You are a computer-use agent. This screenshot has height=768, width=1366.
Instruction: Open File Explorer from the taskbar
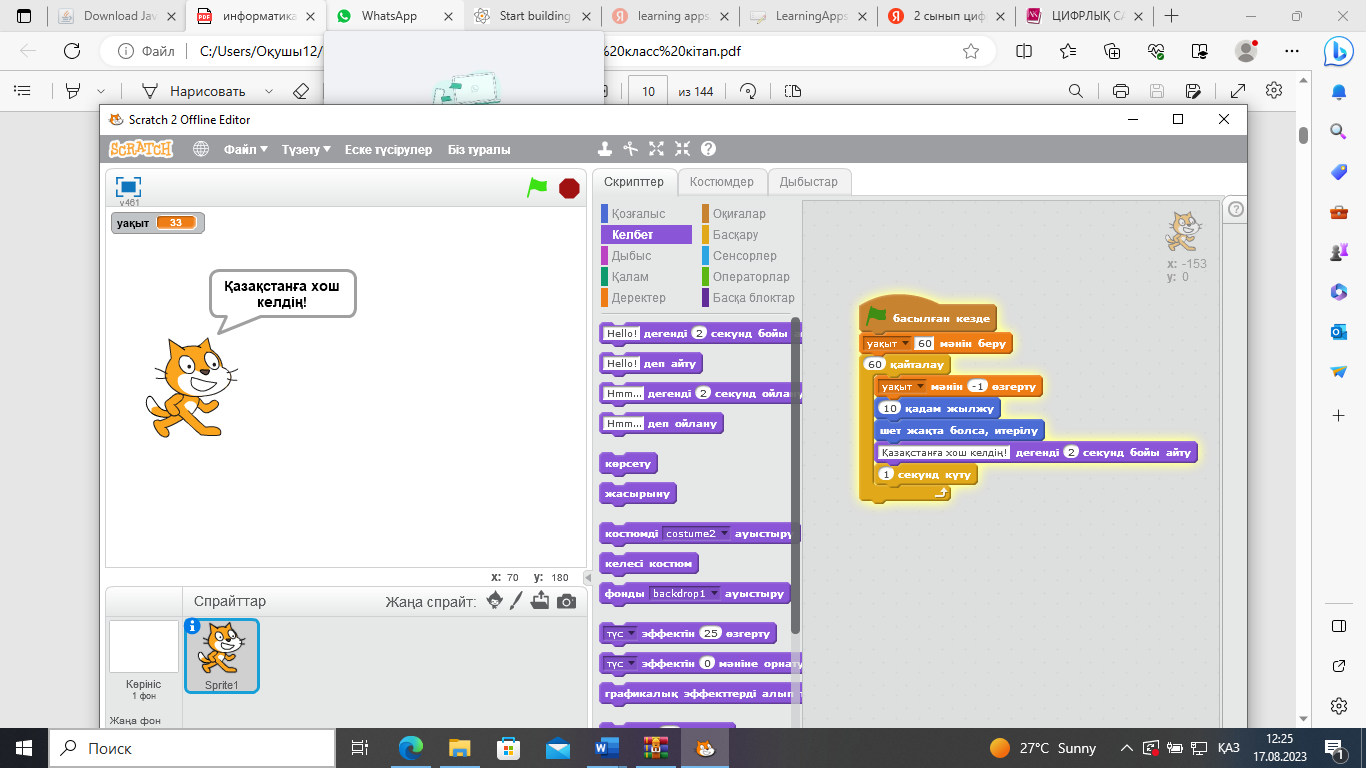click(x=460, y=748)
